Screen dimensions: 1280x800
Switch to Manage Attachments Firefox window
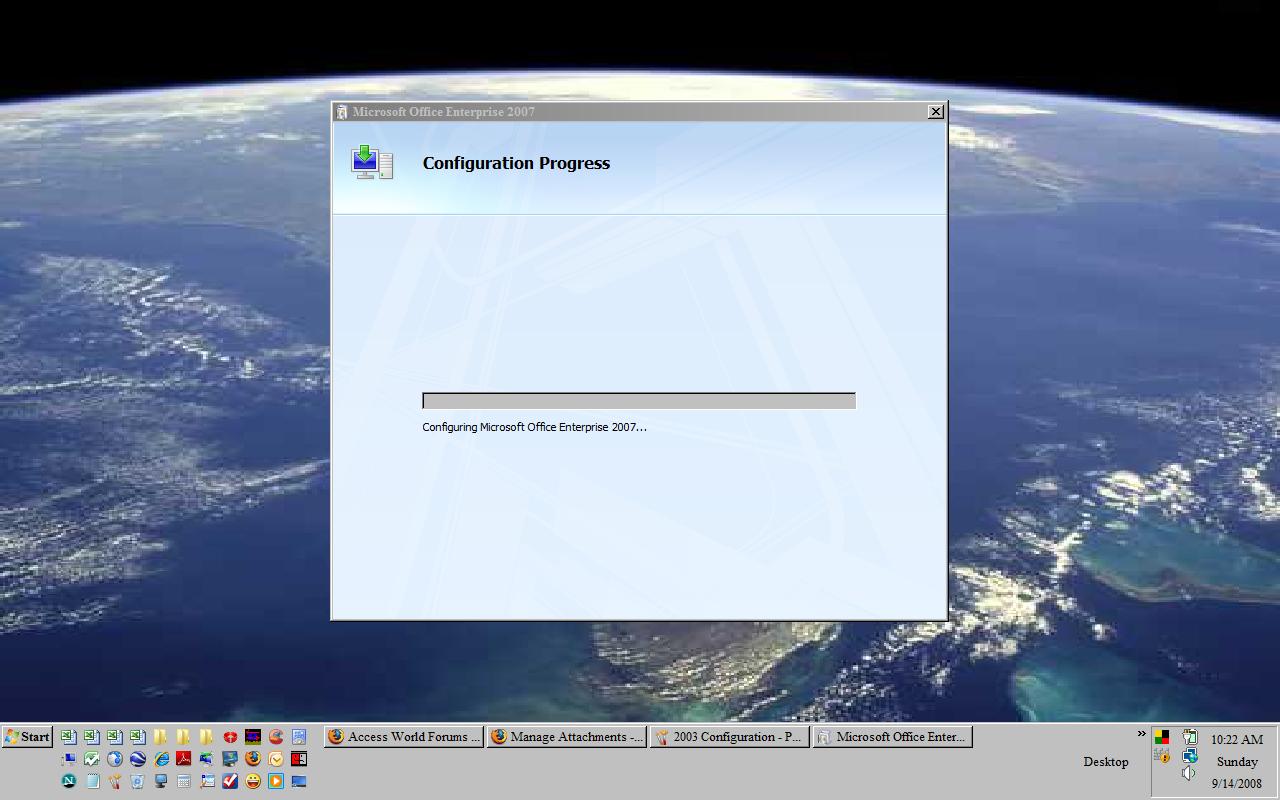pos(566,737)
